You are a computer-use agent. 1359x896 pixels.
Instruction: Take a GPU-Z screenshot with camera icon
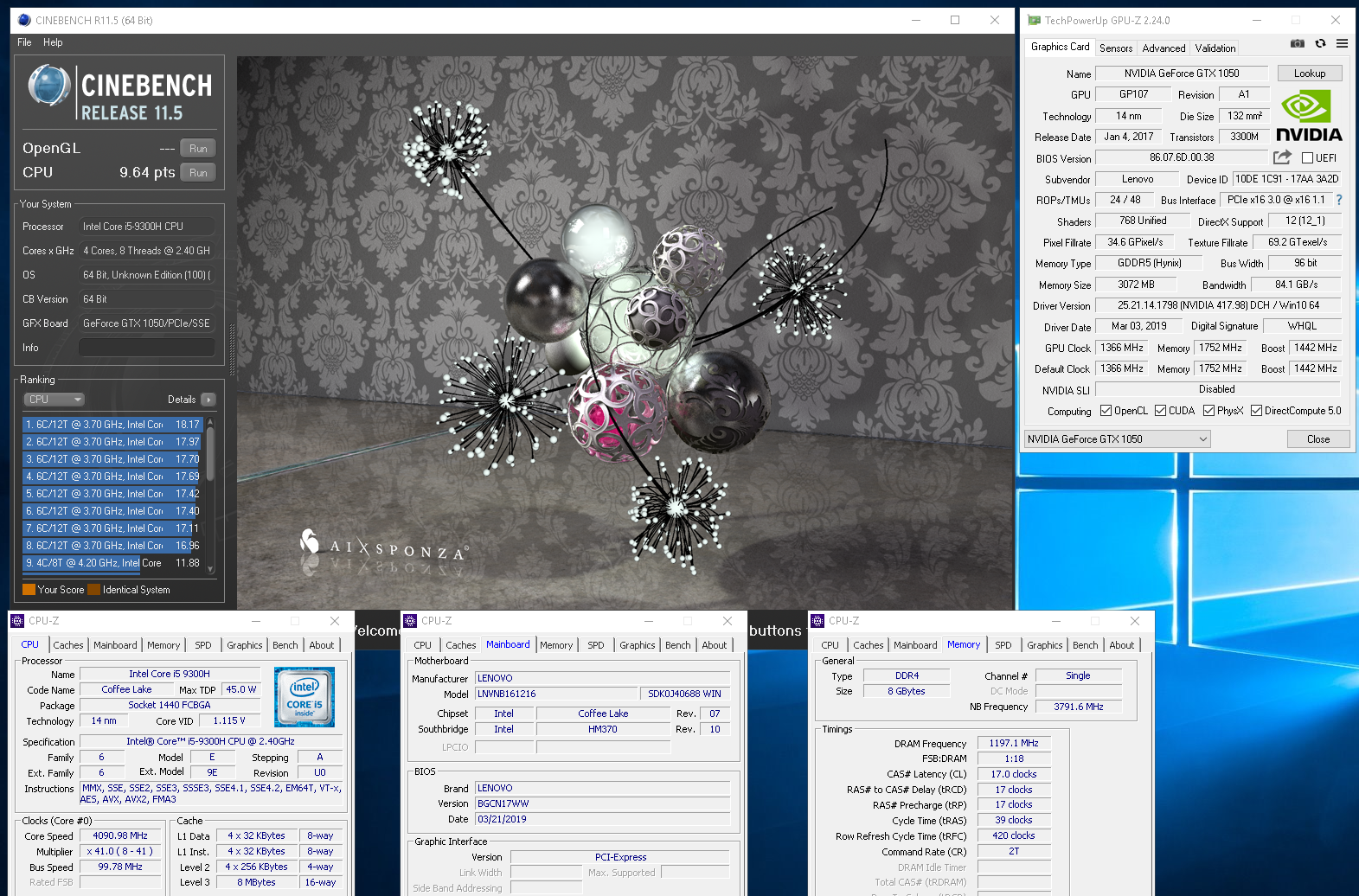tap(1297, 43)
